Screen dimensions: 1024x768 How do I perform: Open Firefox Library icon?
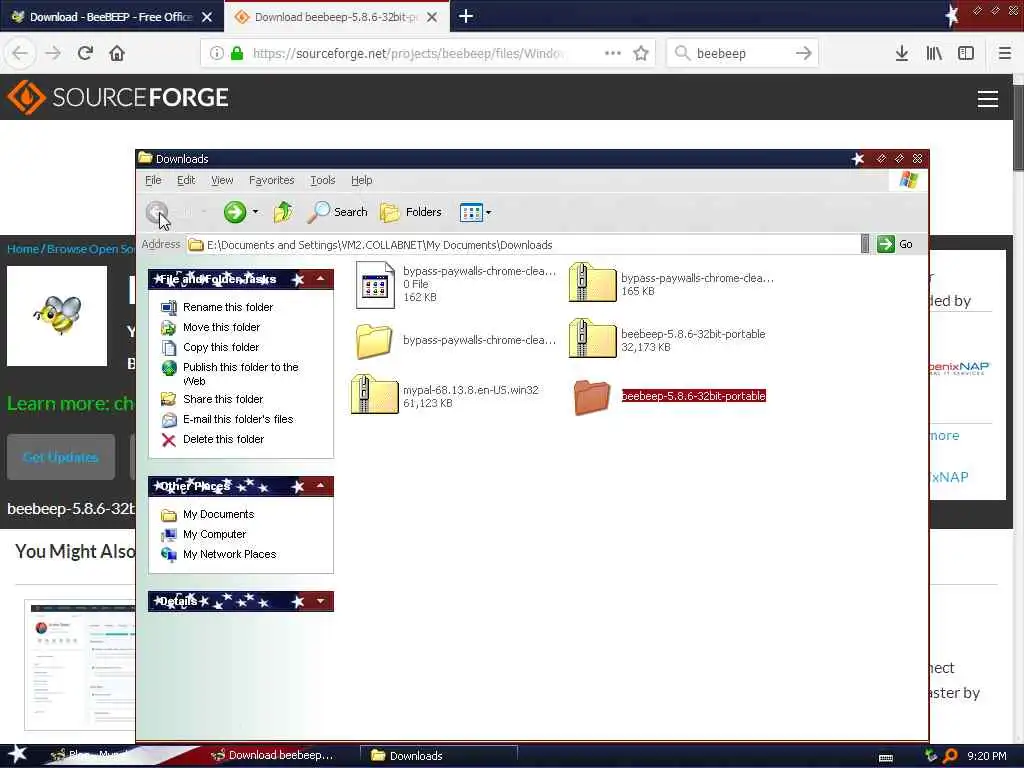(934, 53)
